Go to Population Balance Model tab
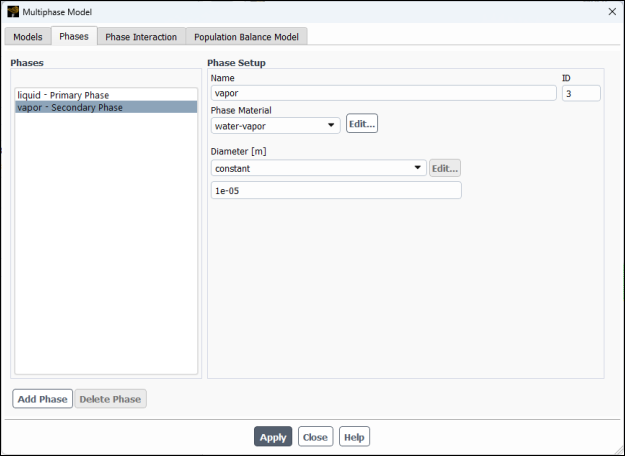This screenshot has height=456, width=625. [247, 37]
